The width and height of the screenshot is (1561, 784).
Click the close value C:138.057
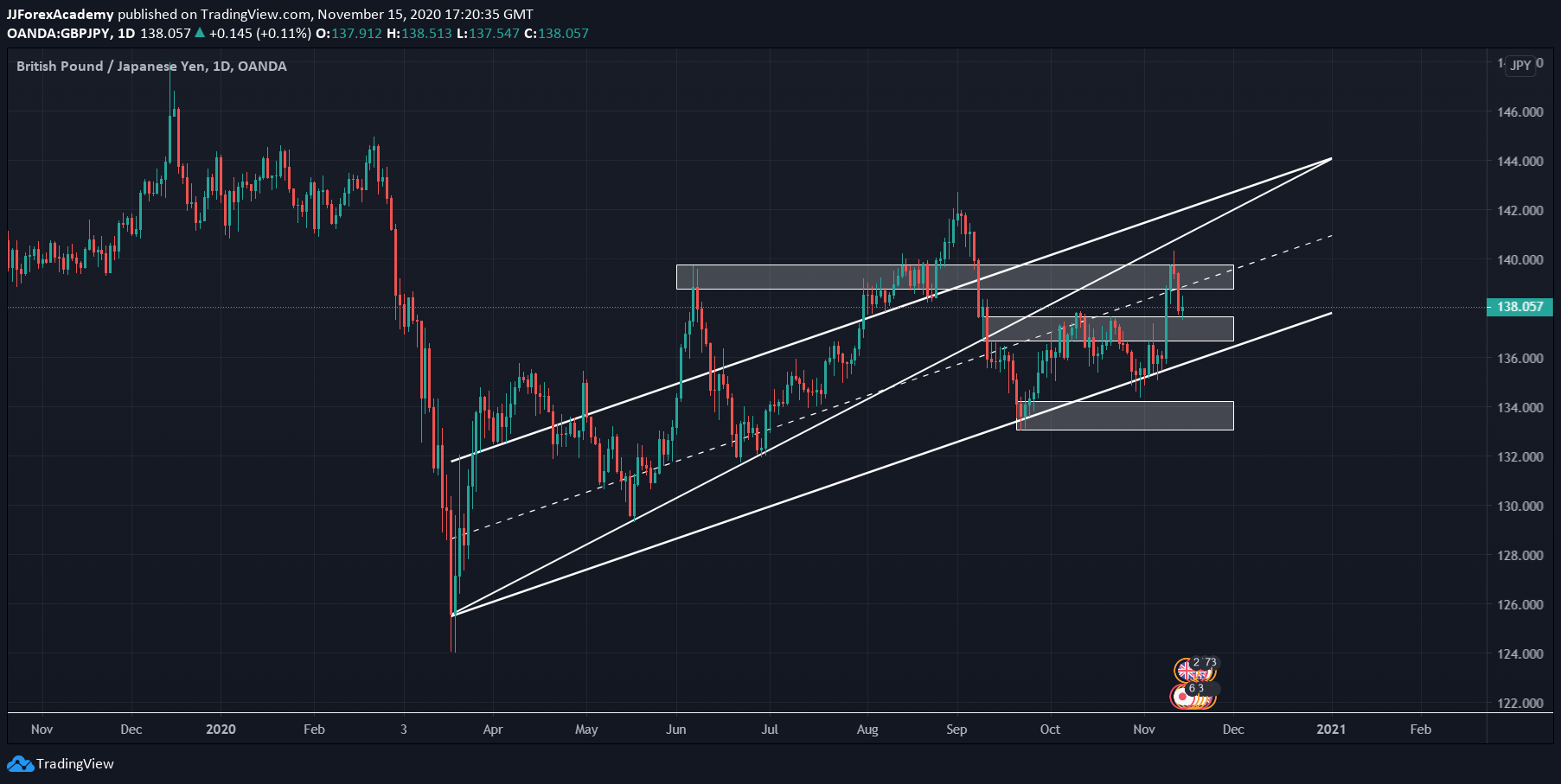556,33
